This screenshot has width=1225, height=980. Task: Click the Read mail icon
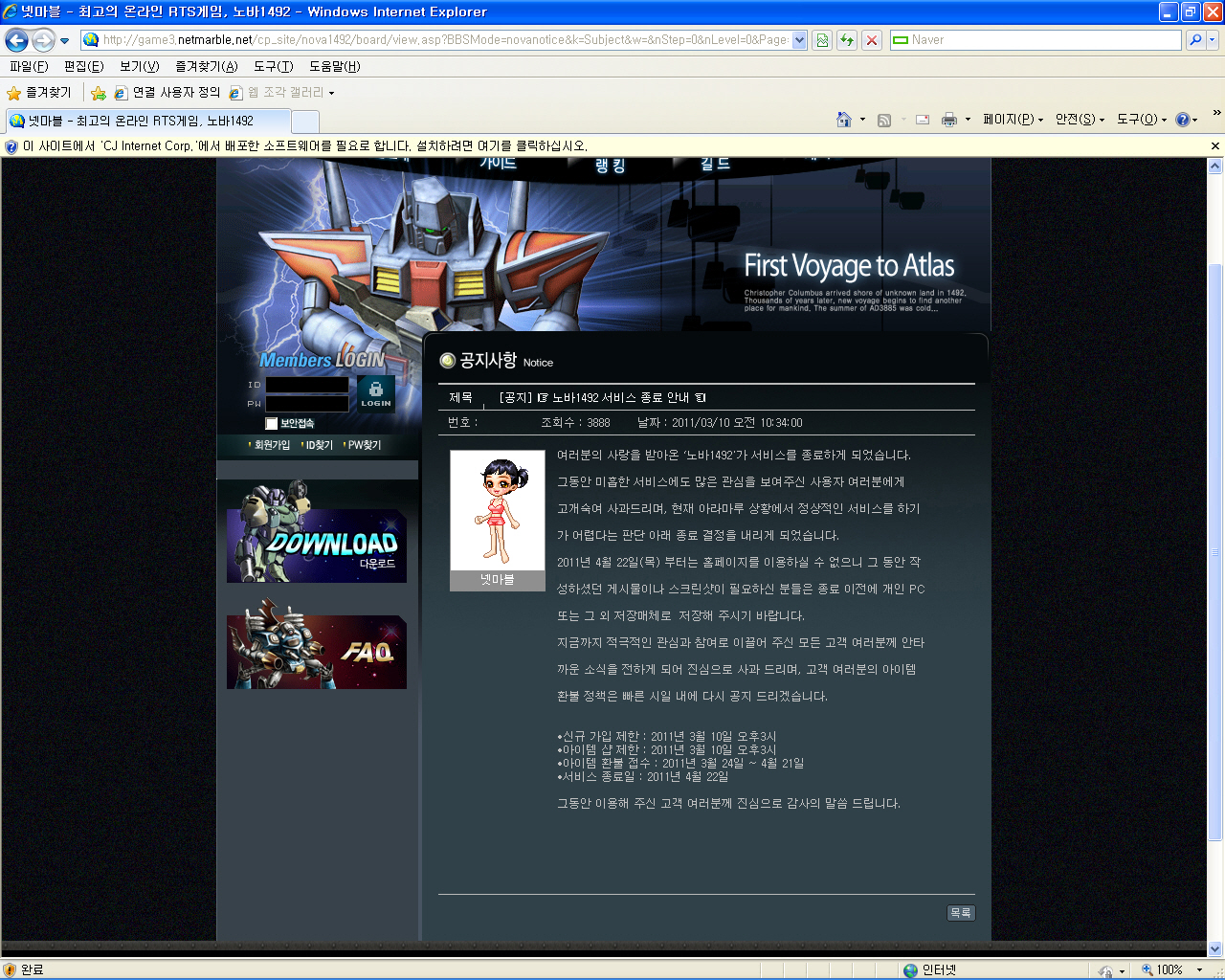tap(923, 120)
